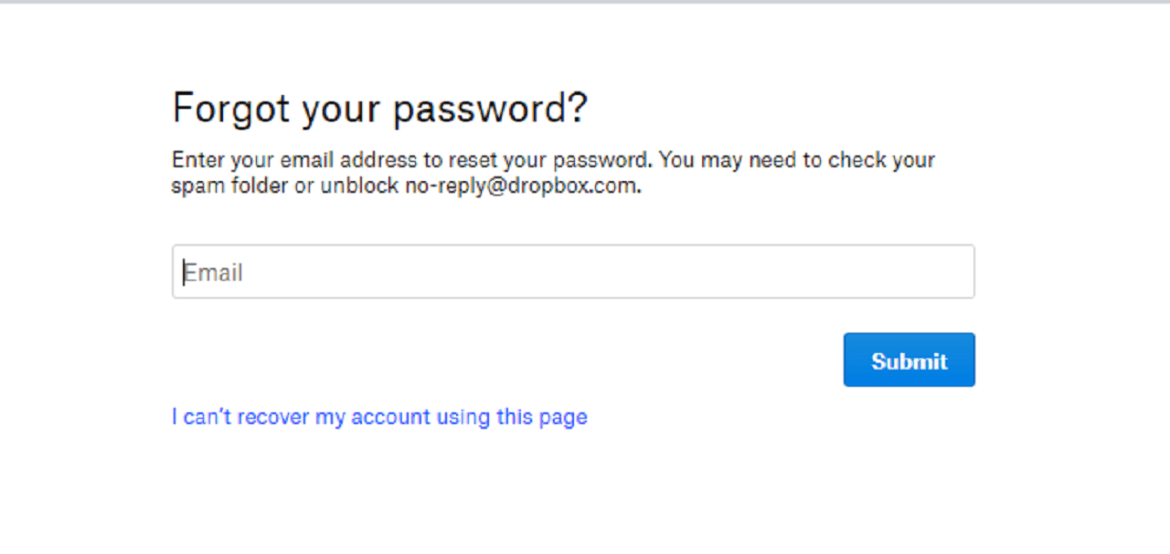Focus the email address text box
Screen dimensions: 1170x554
[573, 272]
